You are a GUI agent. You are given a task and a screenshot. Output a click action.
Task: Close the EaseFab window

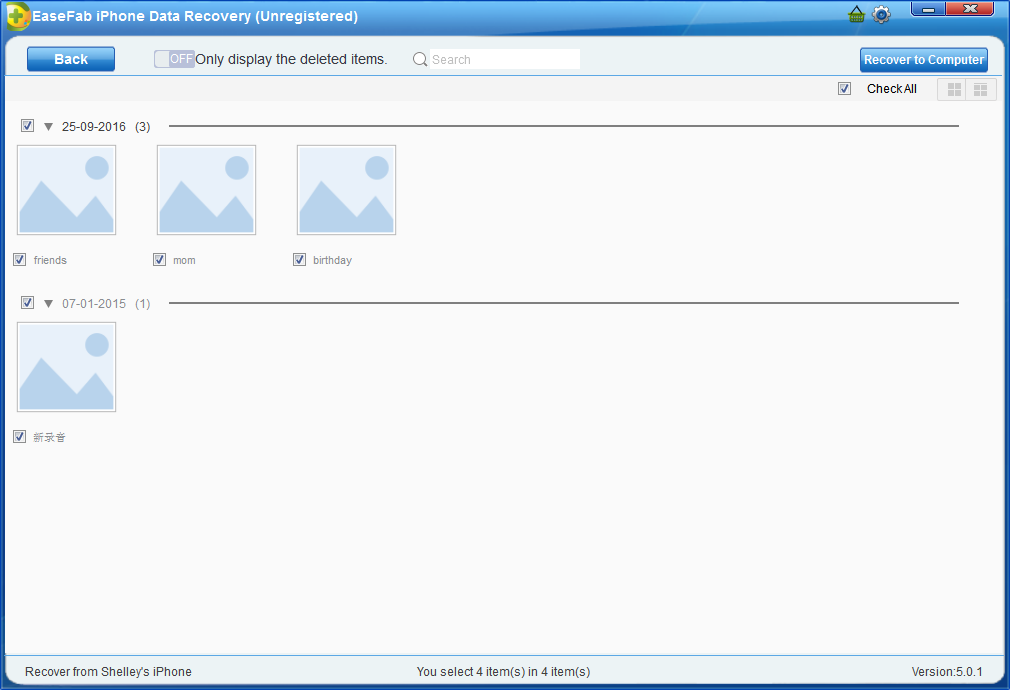click(x=970, y=9)
